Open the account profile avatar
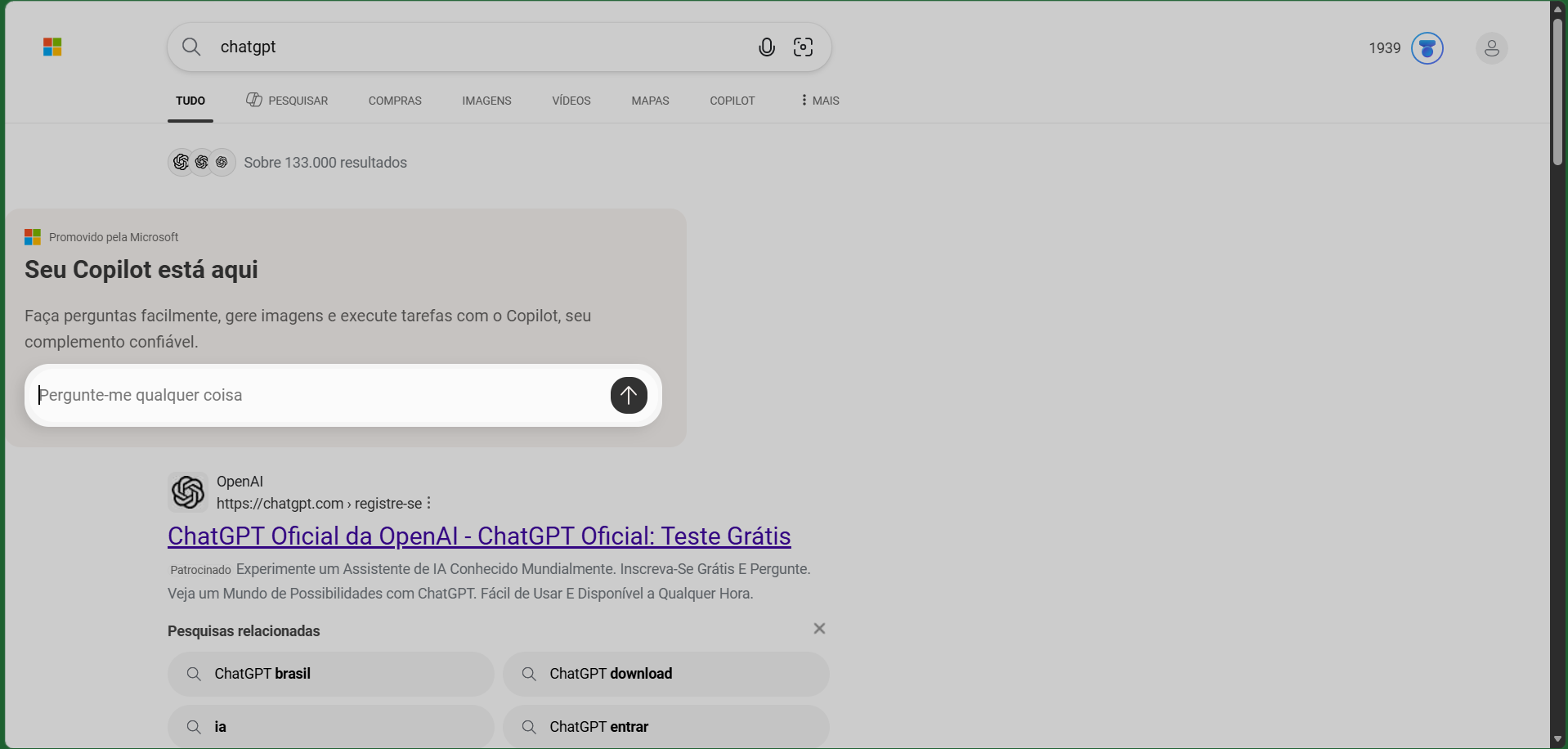The width and height of the screenshot is (1568, 749). click(1492, 48)
